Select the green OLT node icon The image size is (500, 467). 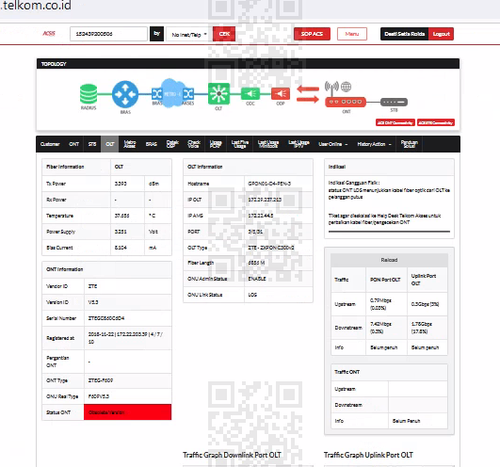219,94
